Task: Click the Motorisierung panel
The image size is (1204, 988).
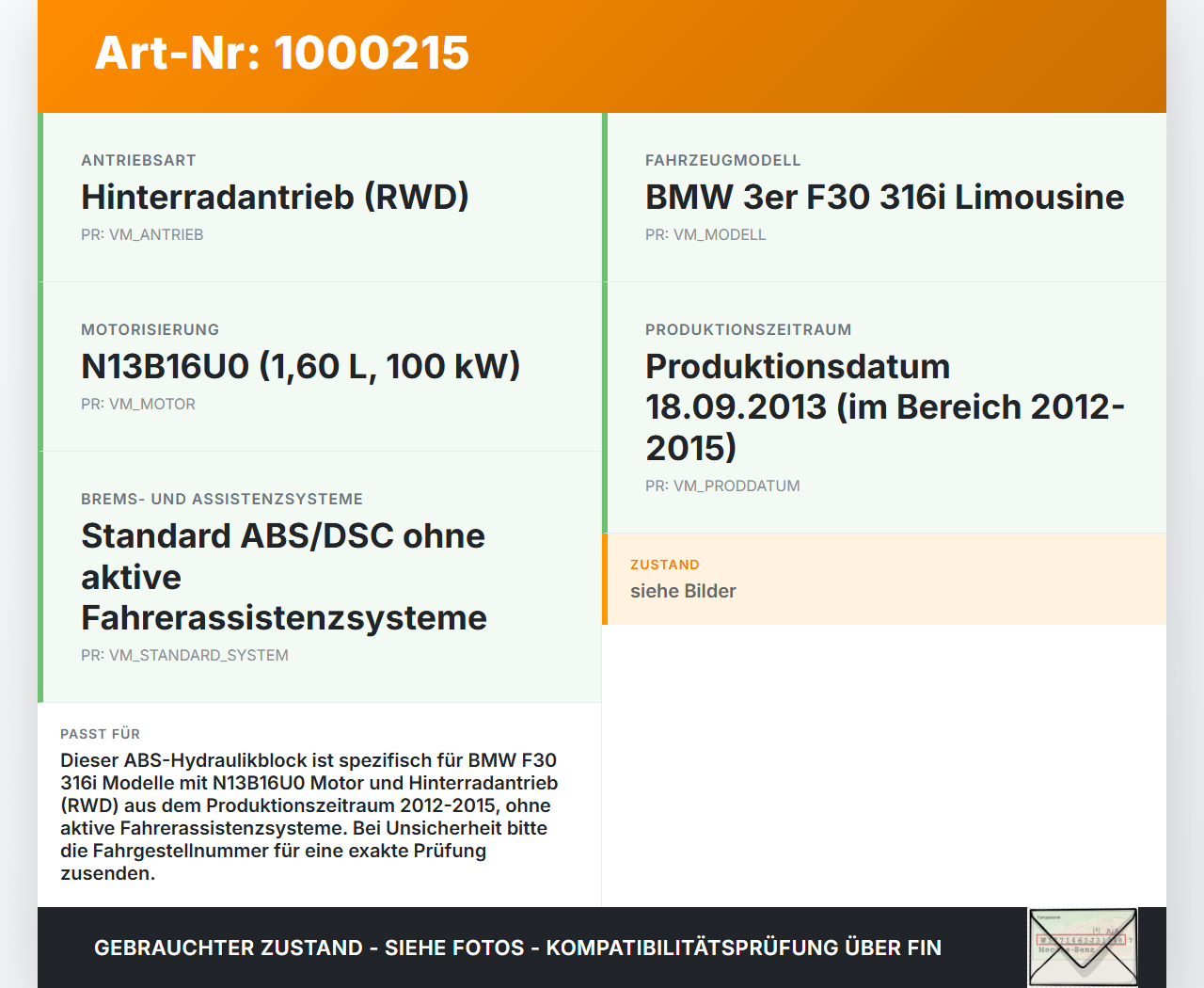Action: 320,366
